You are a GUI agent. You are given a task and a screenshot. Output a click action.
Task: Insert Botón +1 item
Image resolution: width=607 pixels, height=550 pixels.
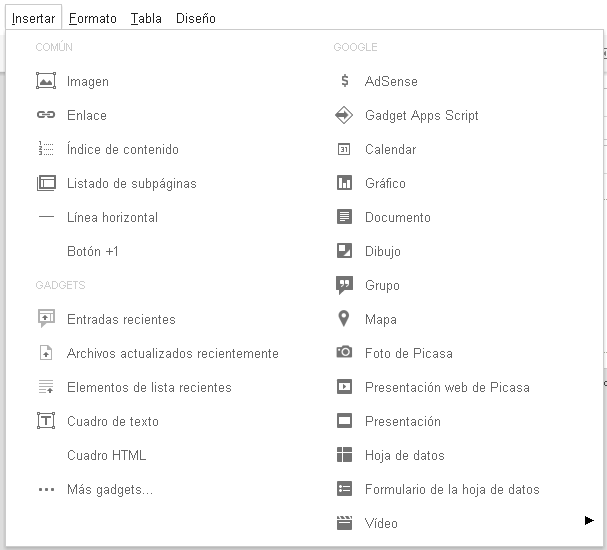[93, 251]
